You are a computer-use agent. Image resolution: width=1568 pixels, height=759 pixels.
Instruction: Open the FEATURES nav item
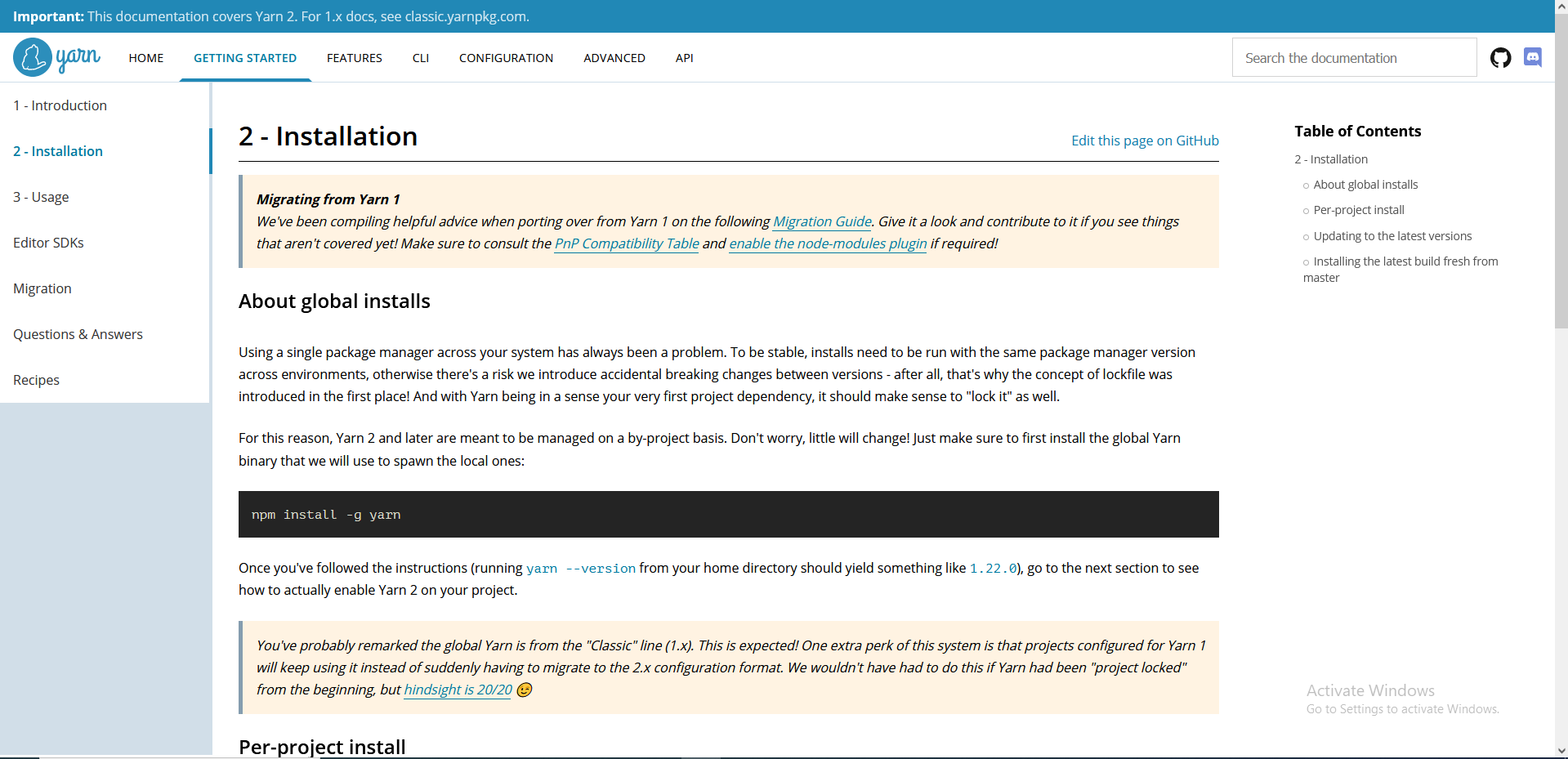(355, 58)
